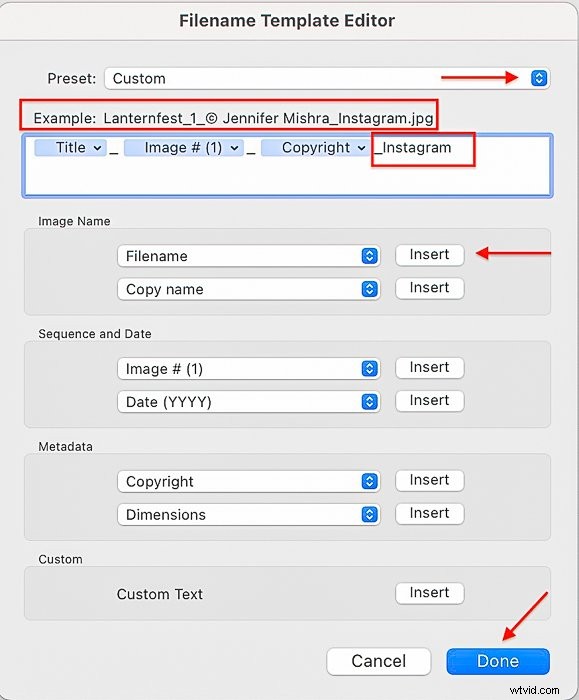Open the Copyright token menu in the template field

[x=315, y=148]
